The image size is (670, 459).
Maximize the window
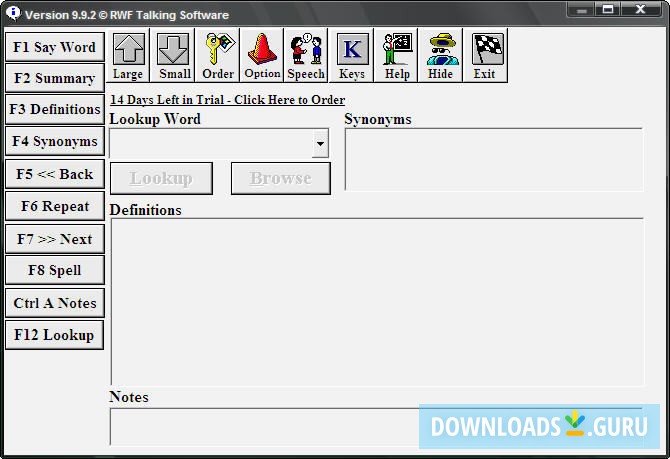point(608,10)
